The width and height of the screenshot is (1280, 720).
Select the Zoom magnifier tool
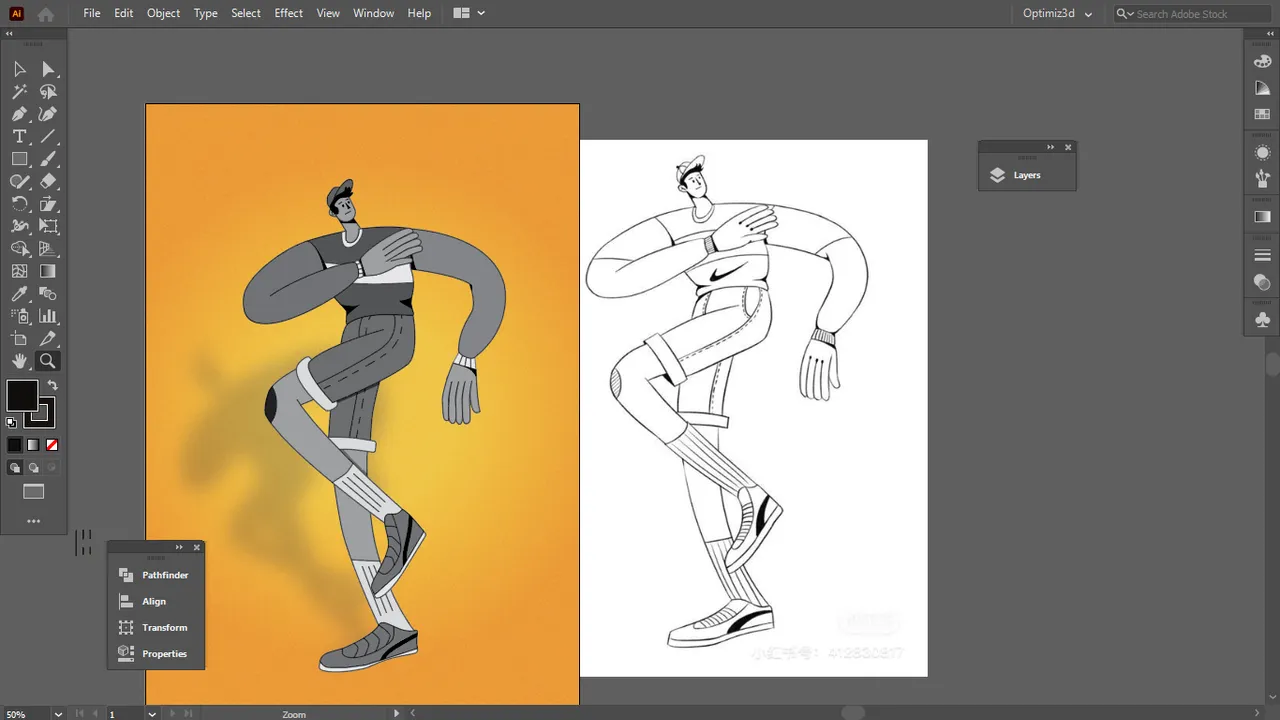[x=47, y=361]
